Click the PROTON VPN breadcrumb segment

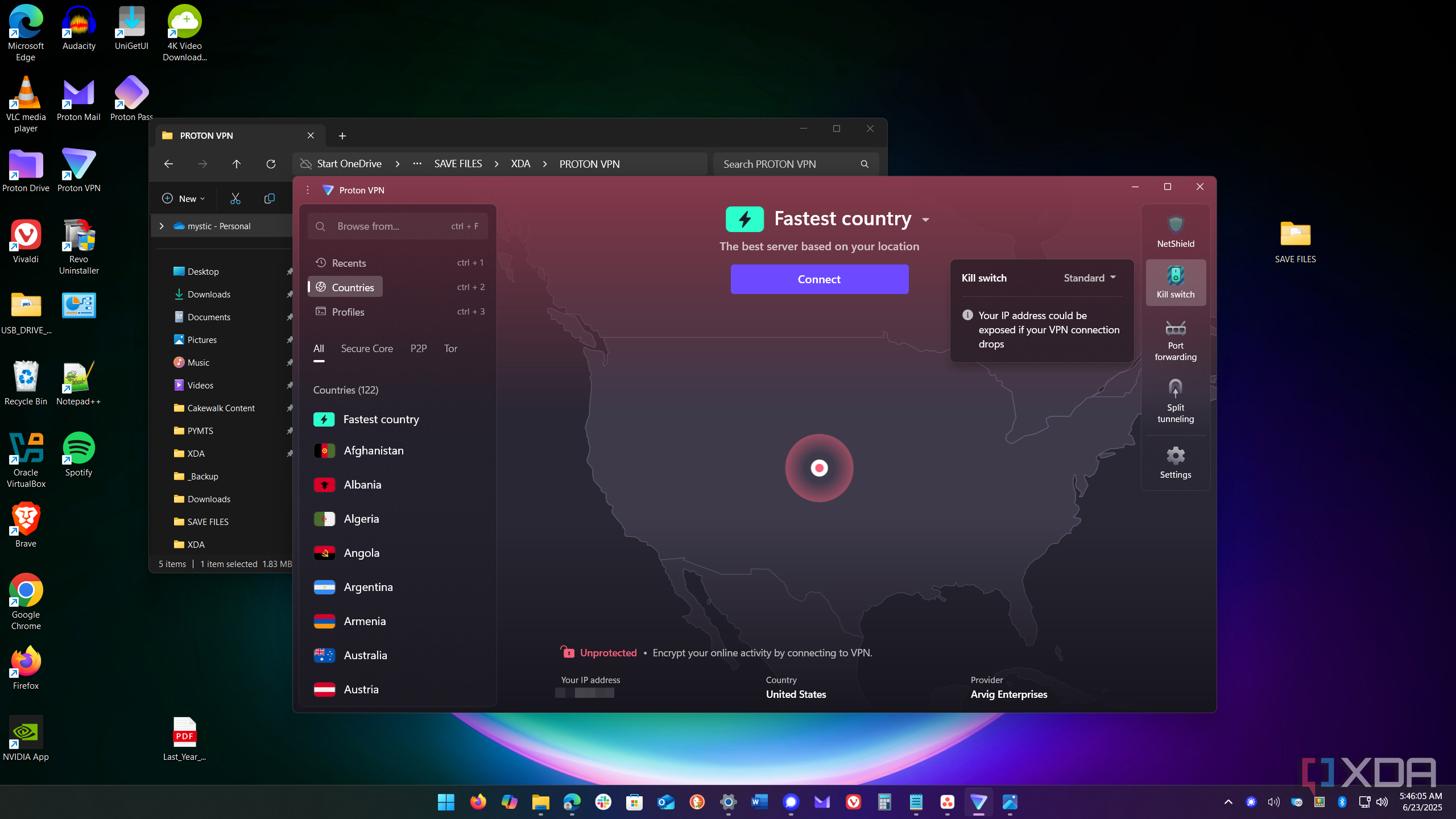click(x=589, y=164)
